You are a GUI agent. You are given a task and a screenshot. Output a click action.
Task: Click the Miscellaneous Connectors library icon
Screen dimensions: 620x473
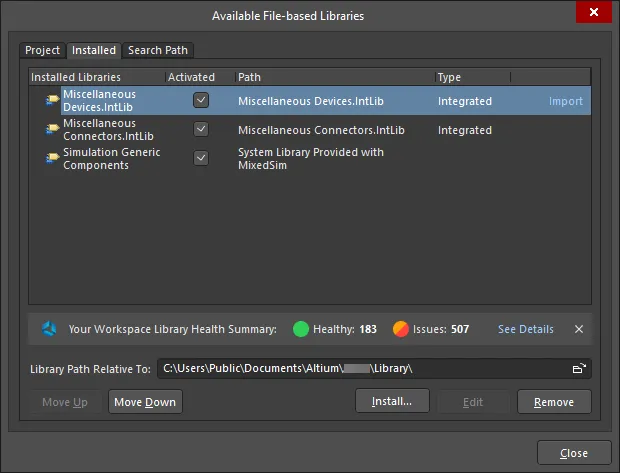click(x=52, y=129)
